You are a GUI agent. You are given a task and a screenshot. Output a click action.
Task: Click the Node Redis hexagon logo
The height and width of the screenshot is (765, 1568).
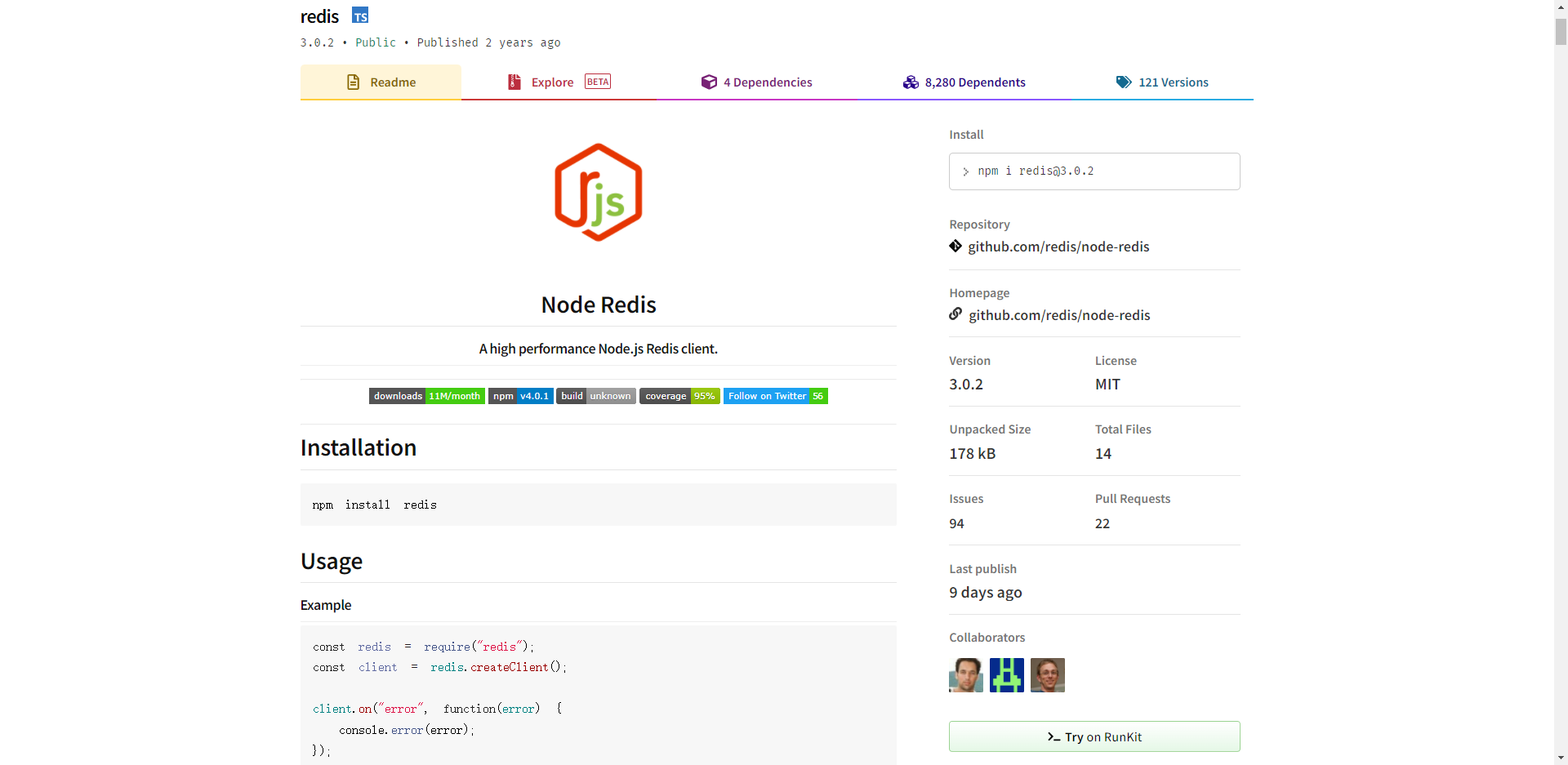click(599, 193)
